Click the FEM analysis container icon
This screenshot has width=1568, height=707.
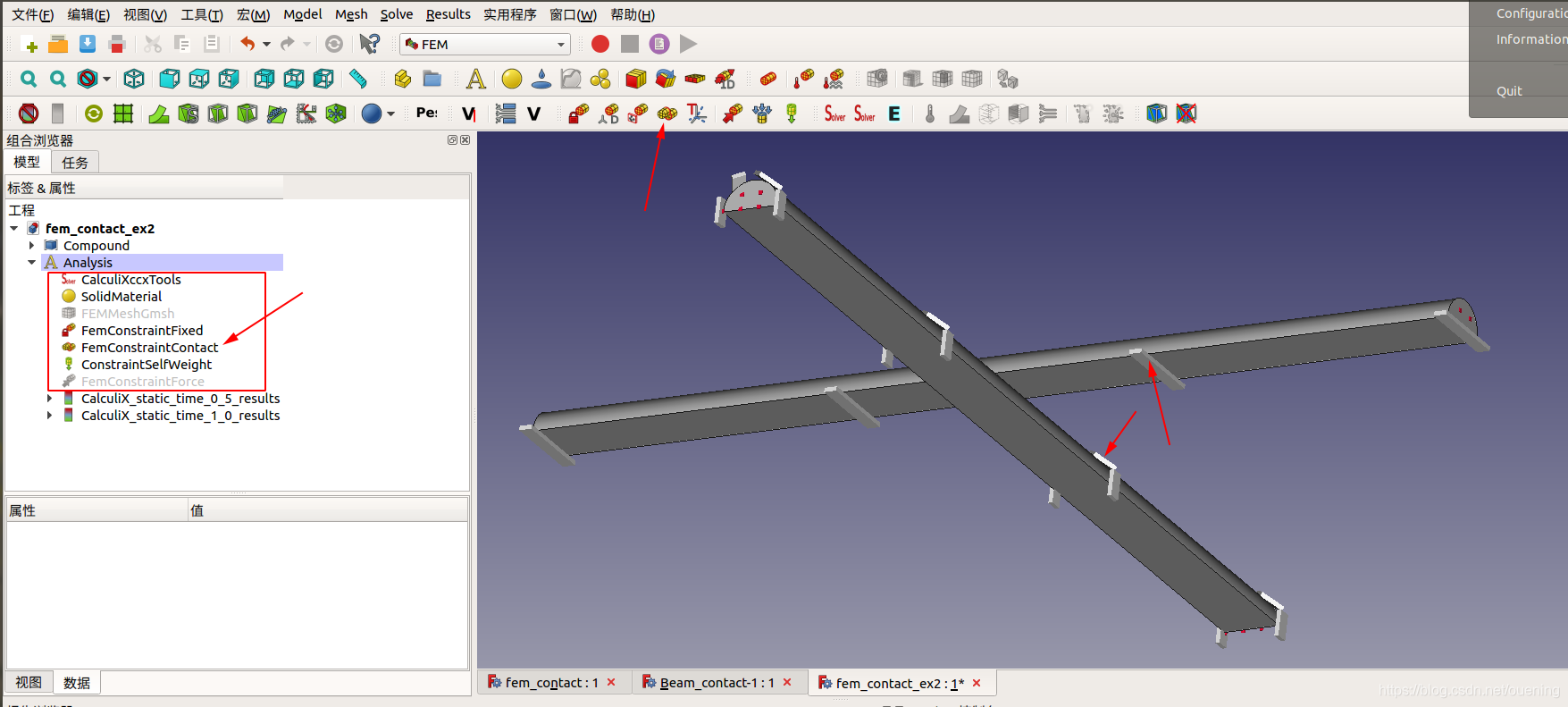[476, 79]
